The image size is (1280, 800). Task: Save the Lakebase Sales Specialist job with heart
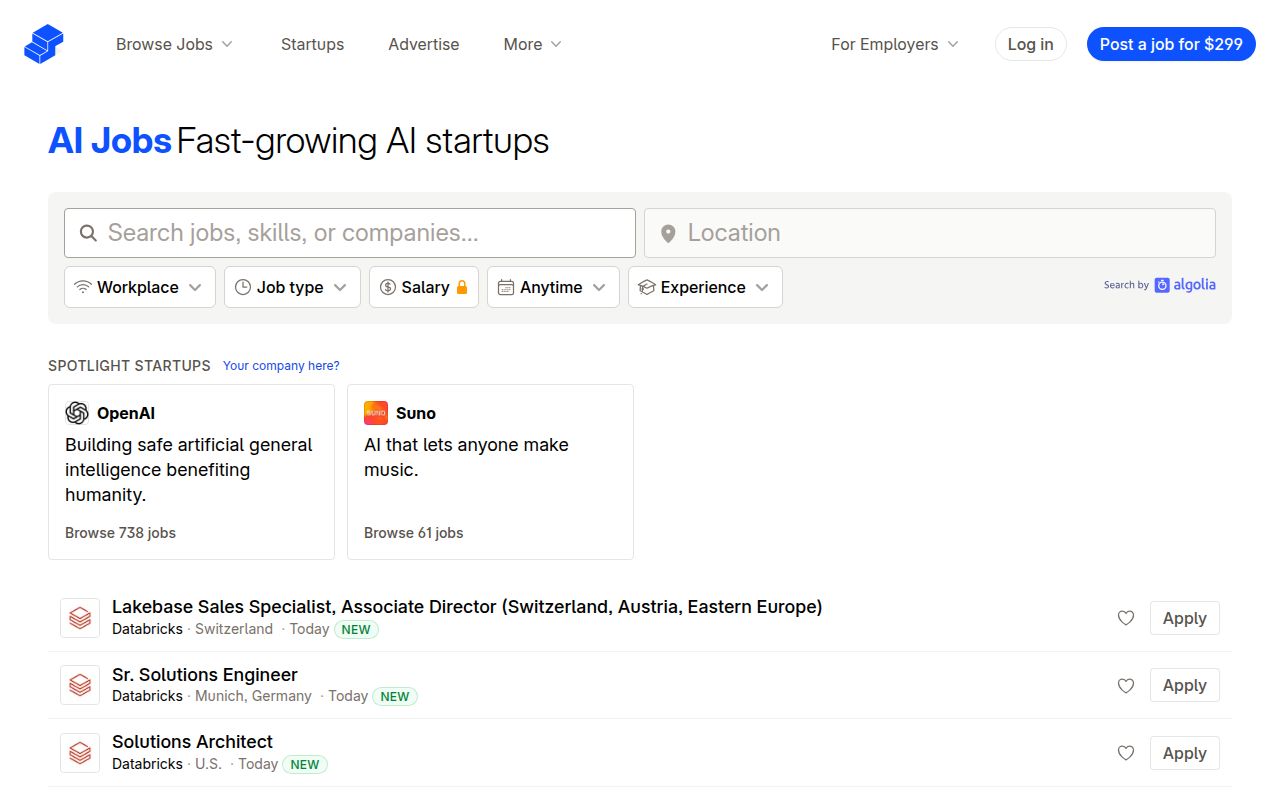pos(1126,618)
